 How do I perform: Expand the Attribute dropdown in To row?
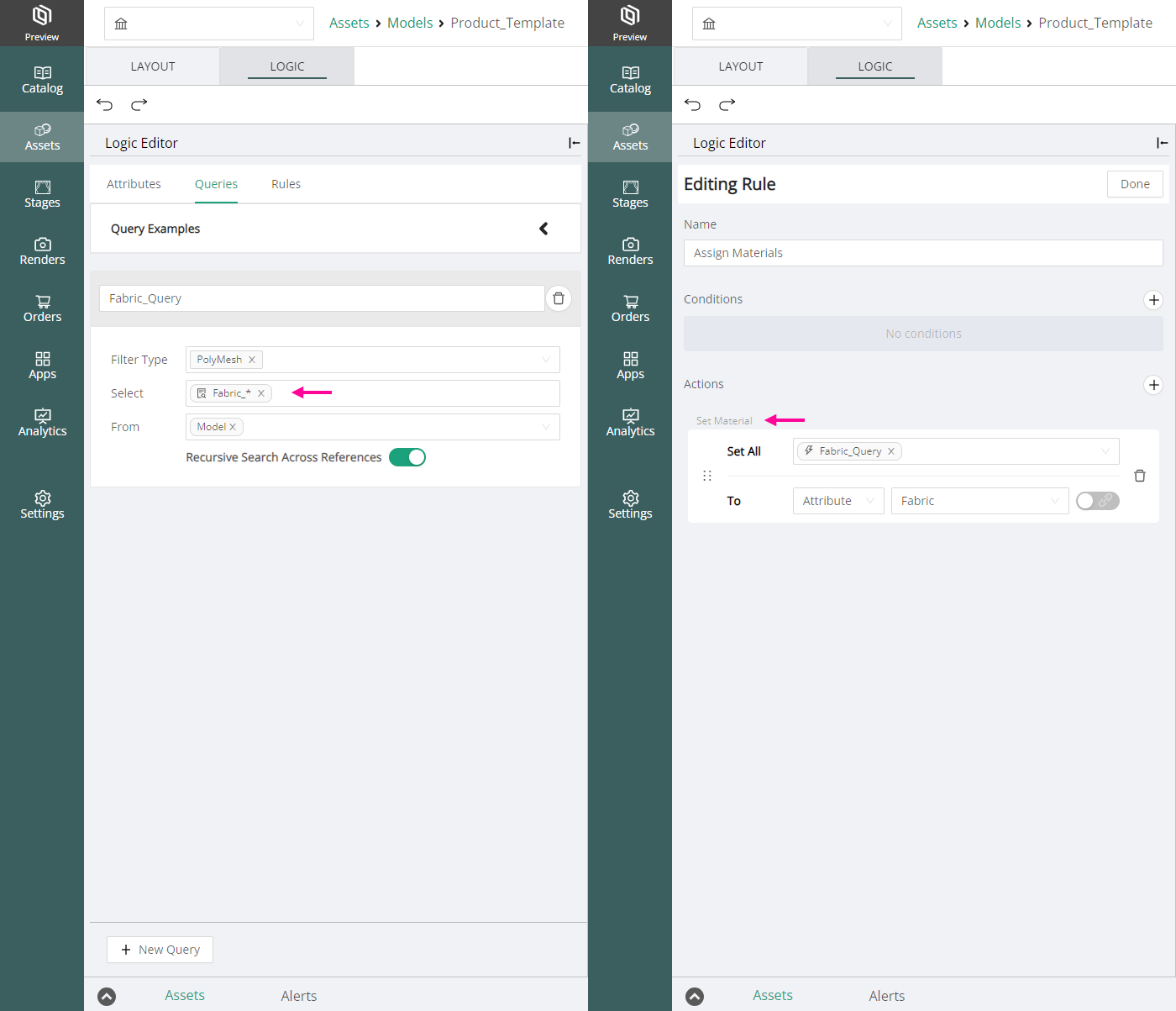(x=838, y=501)
